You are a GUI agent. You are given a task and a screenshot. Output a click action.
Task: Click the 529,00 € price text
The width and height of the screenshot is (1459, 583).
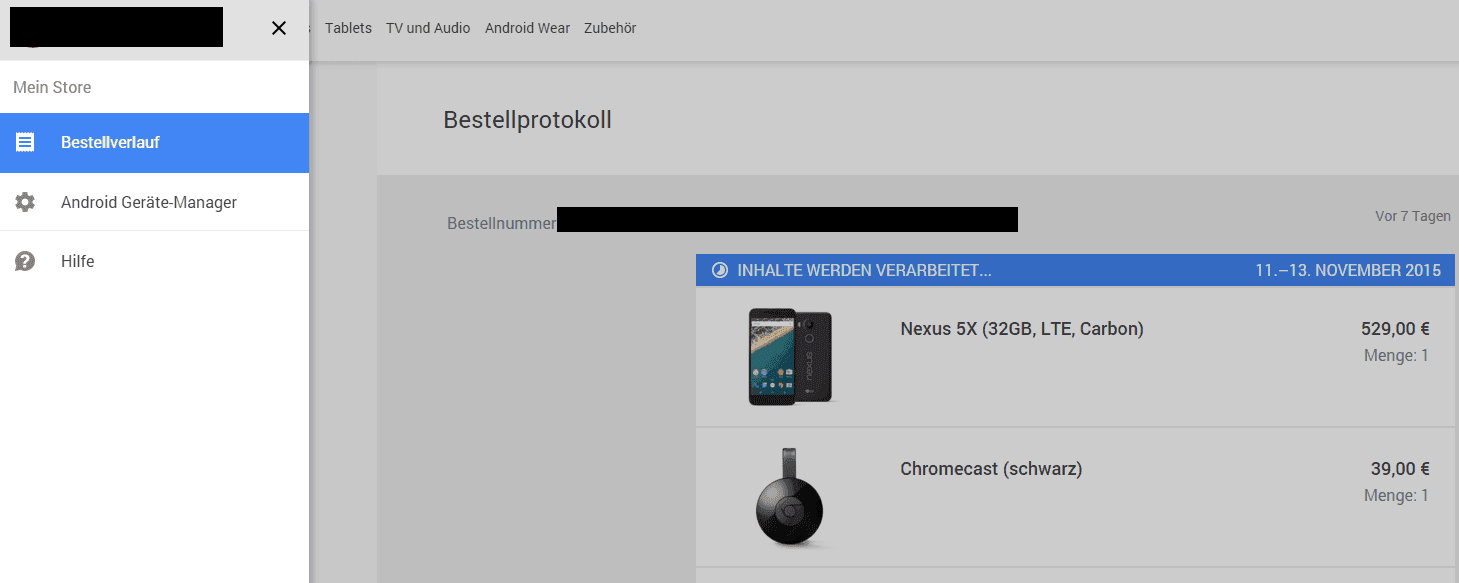1395,328
